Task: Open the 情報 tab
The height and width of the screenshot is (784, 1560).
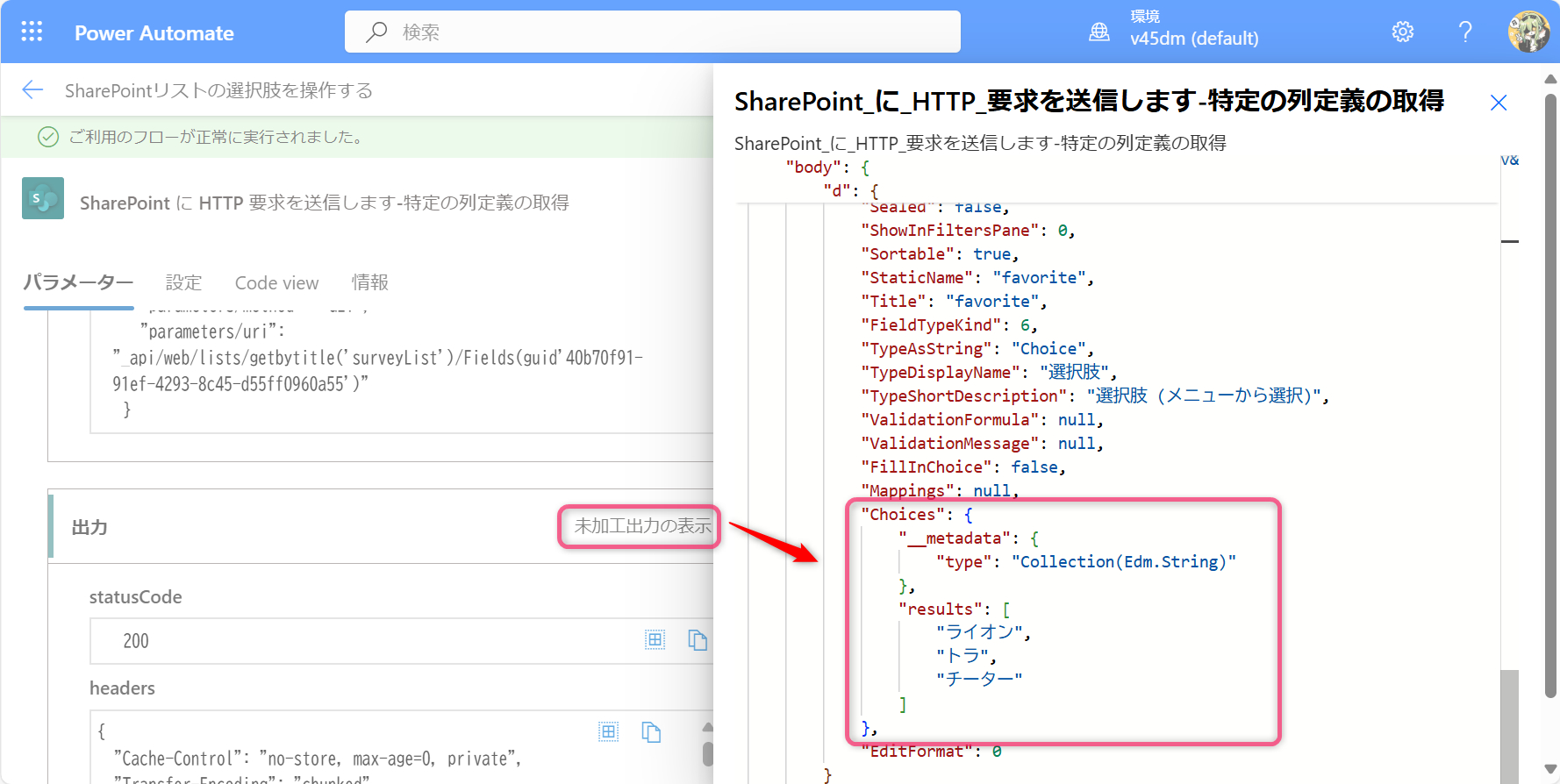Action: (369, 282)
